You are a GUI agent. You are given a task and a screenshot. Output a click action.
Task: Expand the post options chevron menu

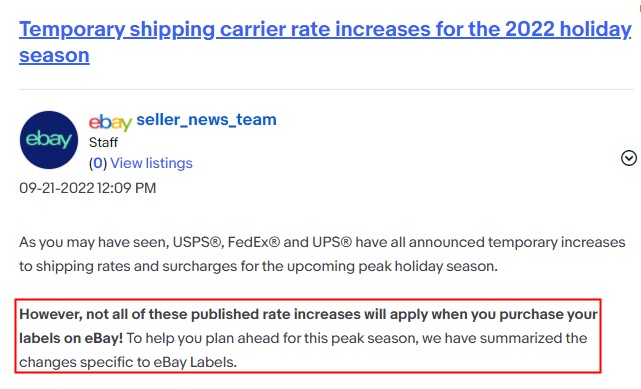(629, 158)
